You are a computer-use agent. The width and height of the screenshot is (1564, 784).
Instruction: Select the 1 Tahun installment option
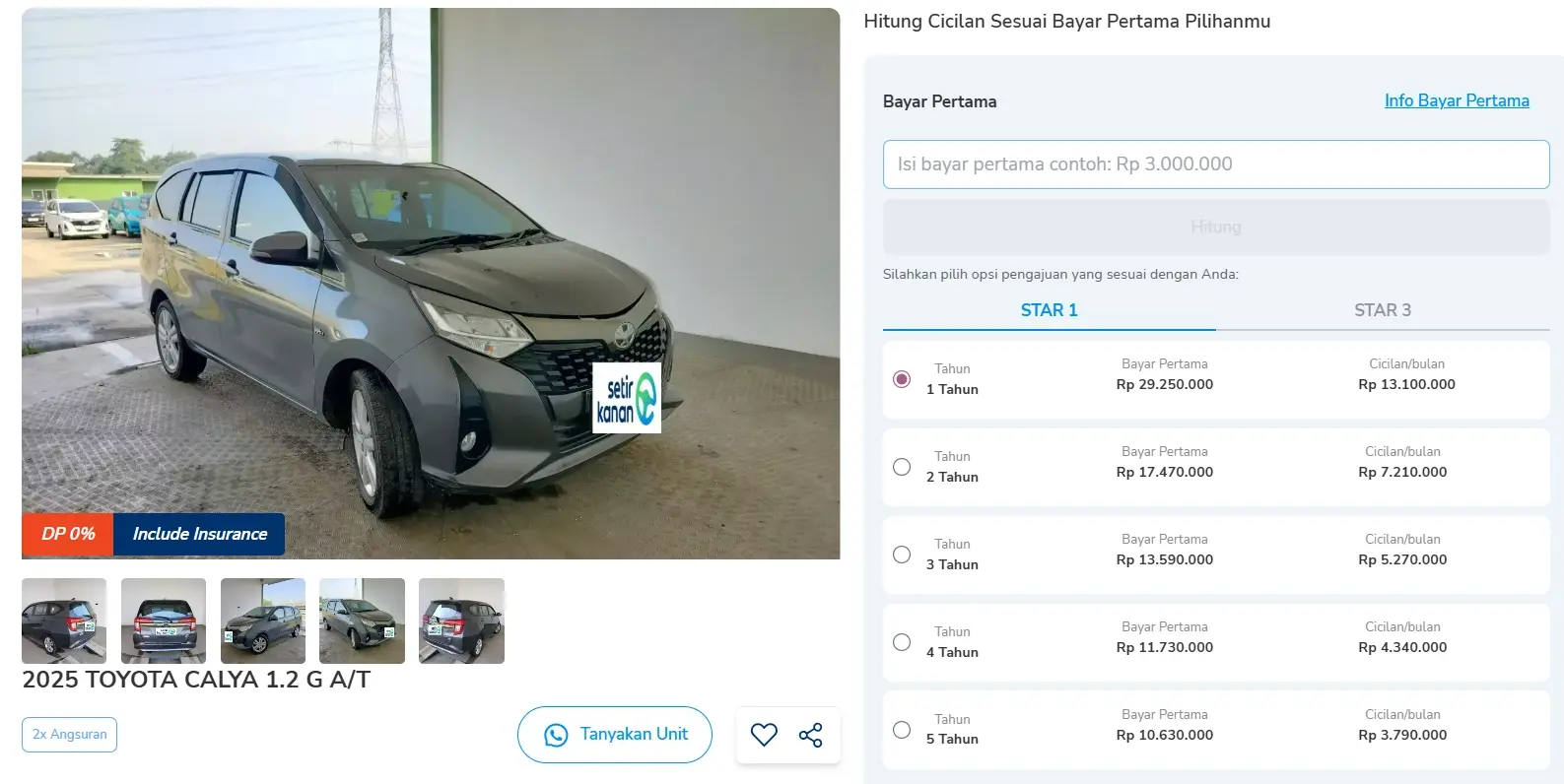tap(902, 379)
